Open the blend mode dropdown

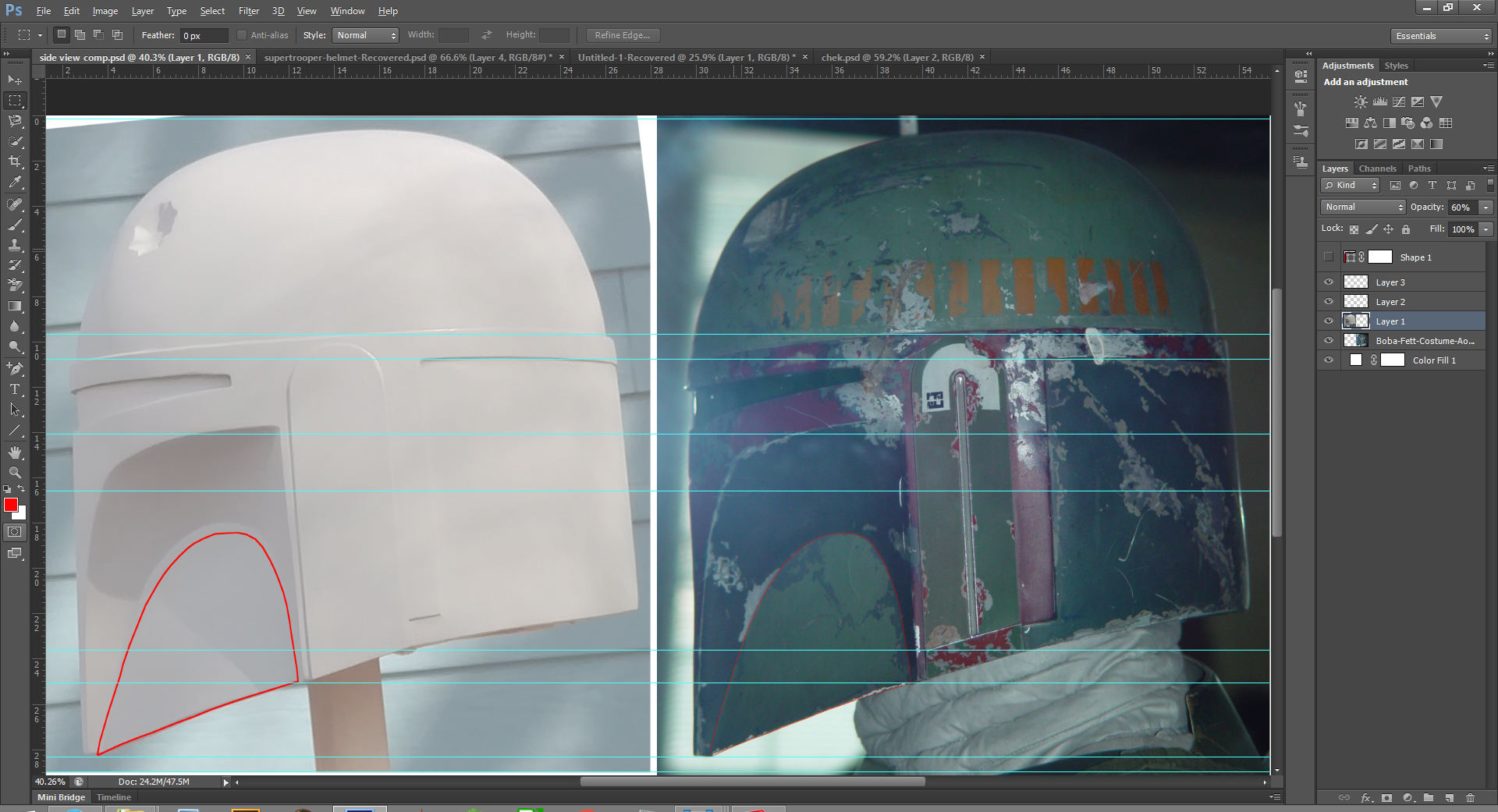tap(1363, 207)
